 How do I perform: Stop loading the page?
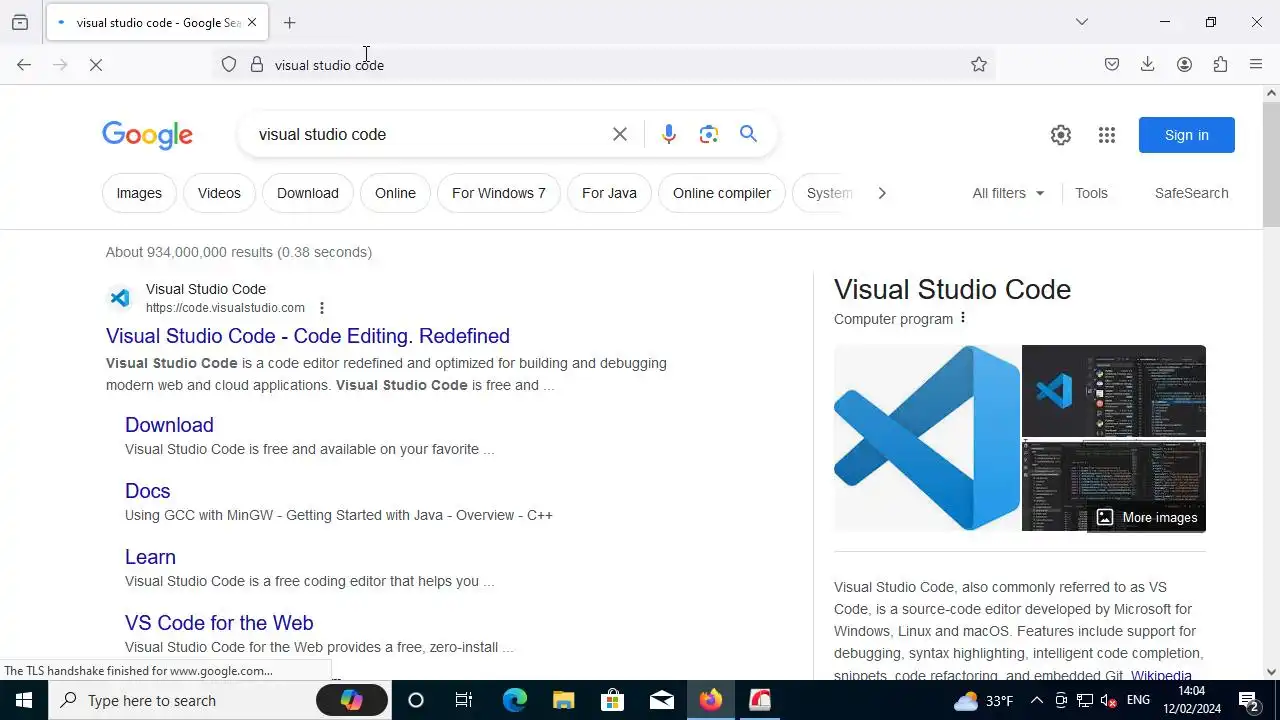[96, 65]
